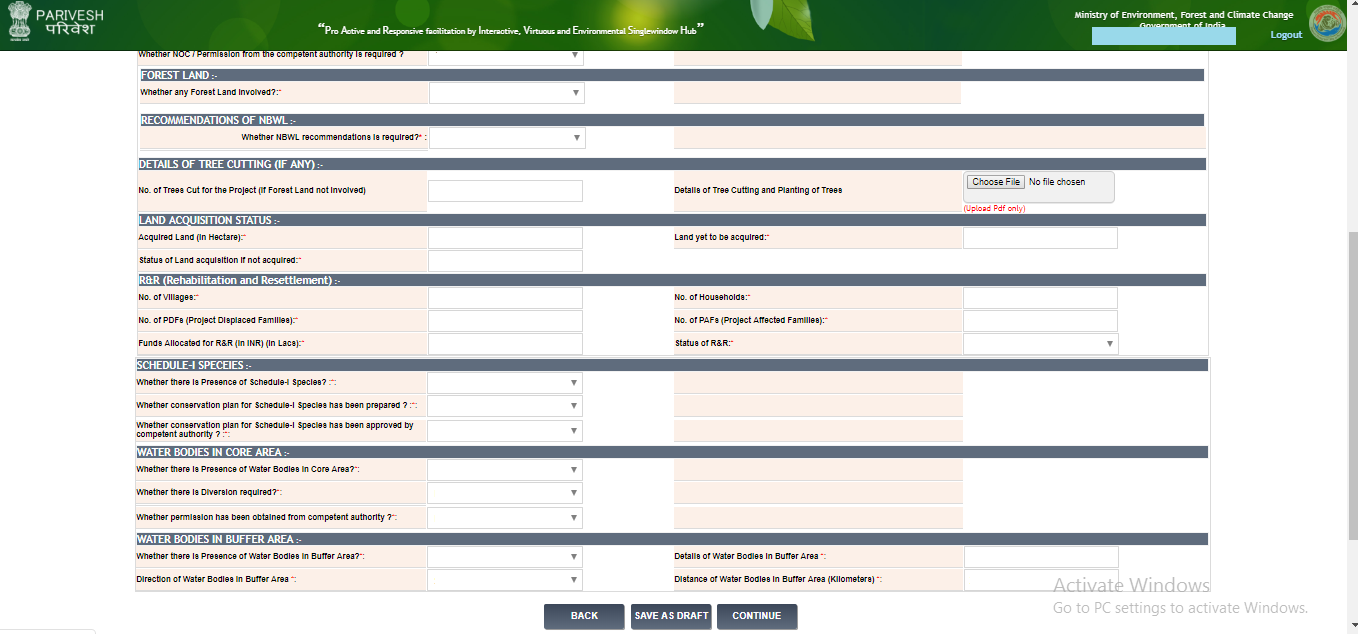This screenshot has width=1358, height=634.
Task: Click the No. of Trees Cut input field
Action: pyautogui.click(x=505, y=191)
